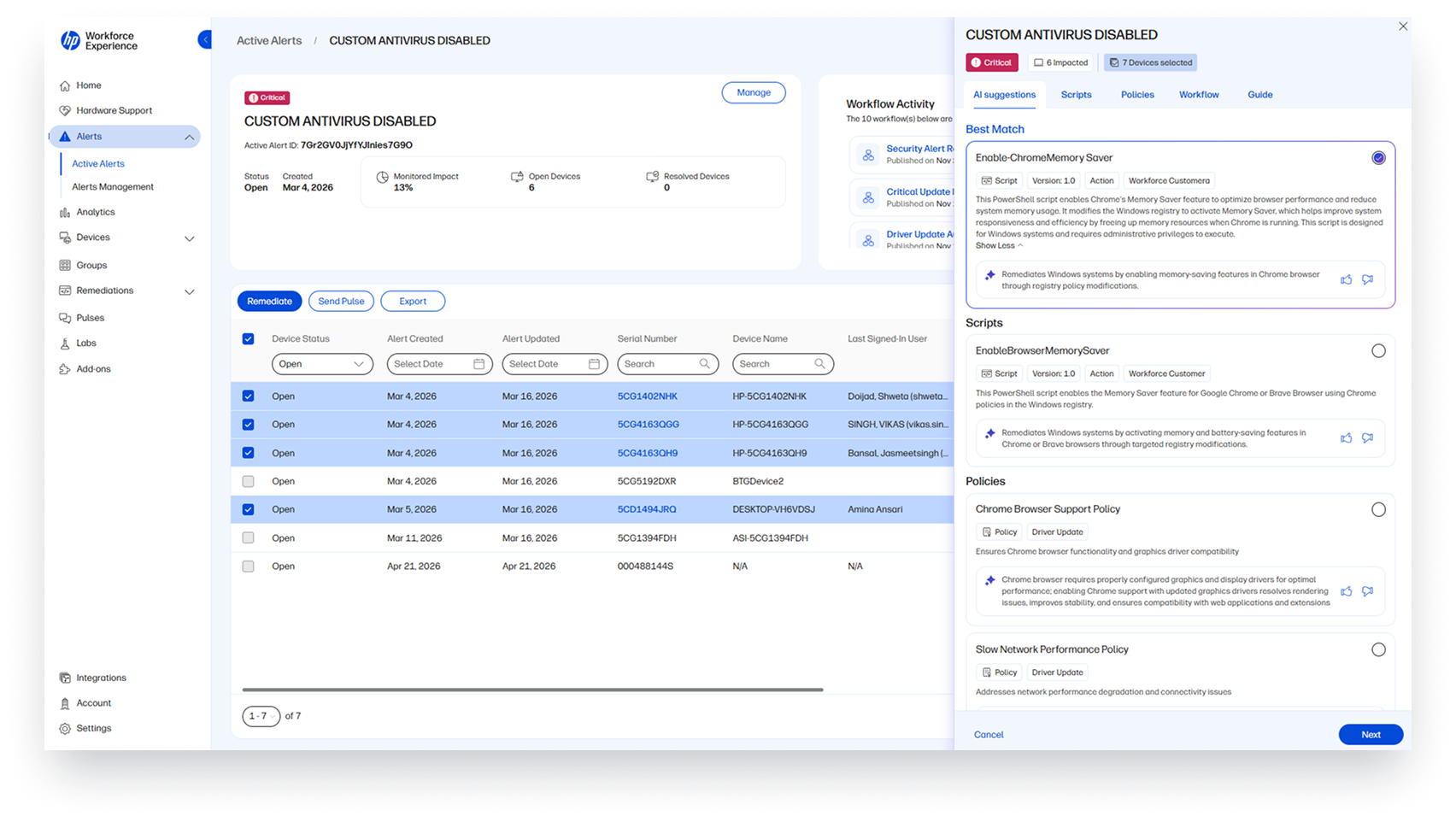1456x822 pixels.
Task: Check the BTGDevice2 row checkbox
Action: point(248,481)
